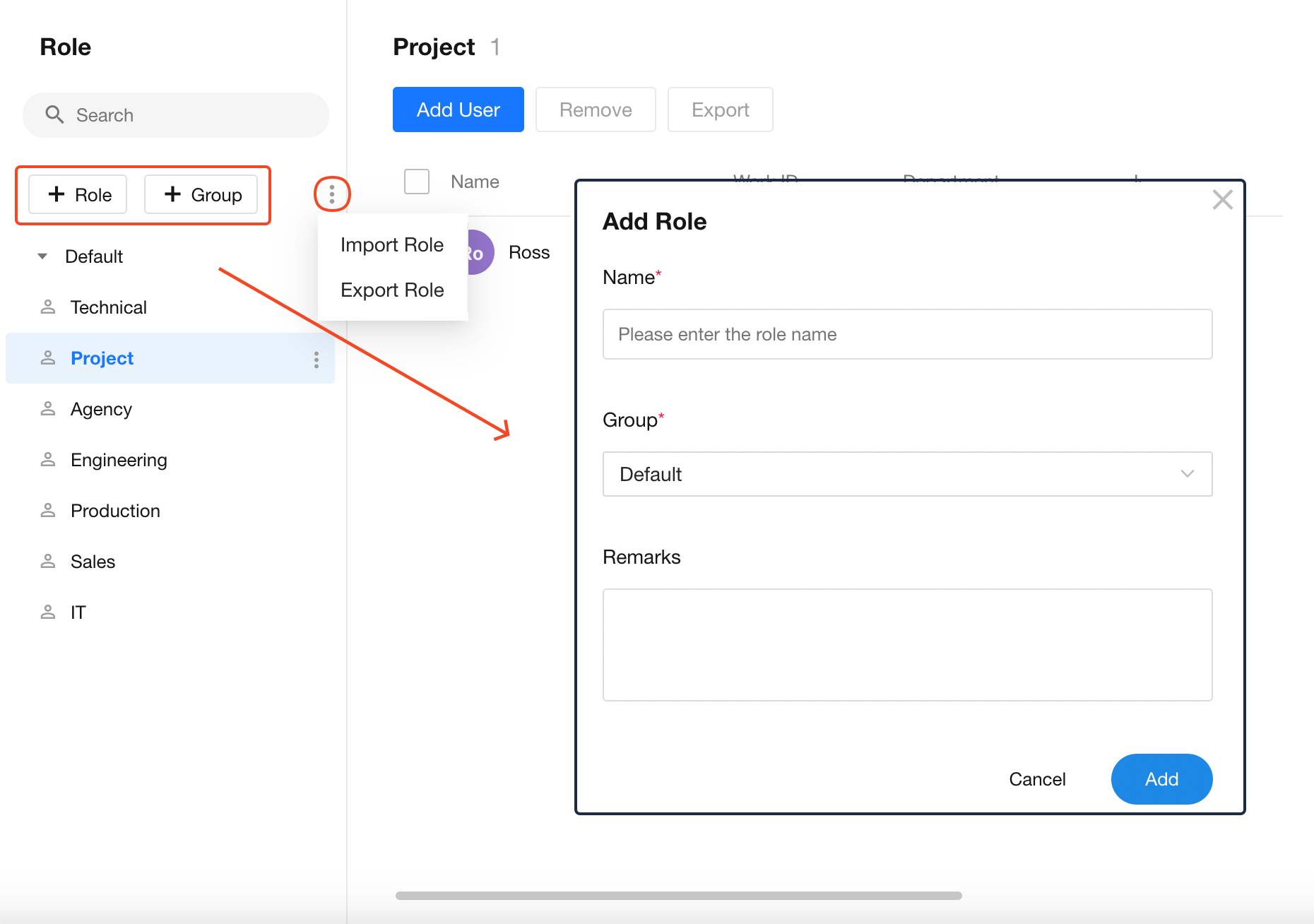This screenshot has width=1314, height=924.
Task: Click the Engineering role person icon
Action: coord(48,460)
